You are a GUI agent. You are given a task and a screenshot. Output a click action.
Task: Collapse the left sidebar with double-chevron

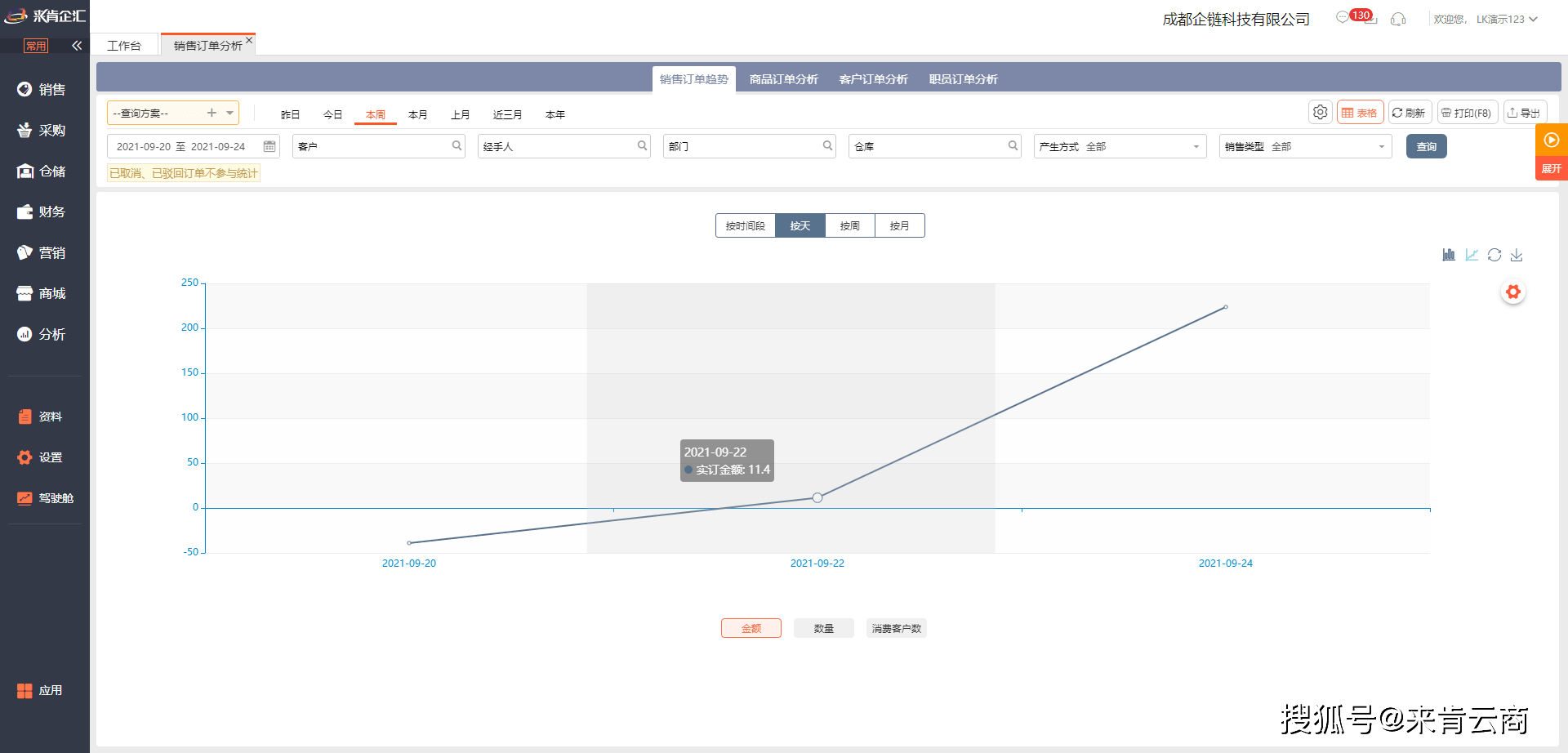[77, 46]
